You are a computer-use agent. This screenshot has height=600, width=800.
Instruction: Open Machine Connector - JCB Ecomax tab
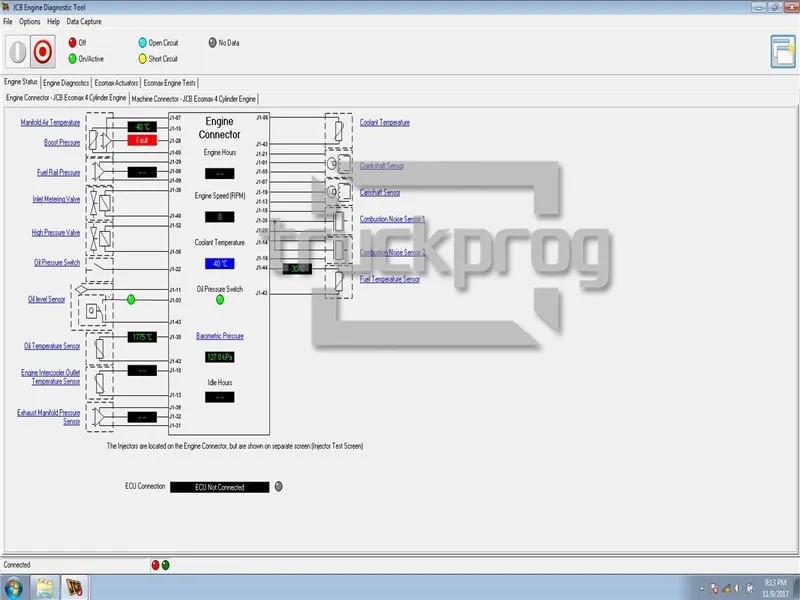194,99
